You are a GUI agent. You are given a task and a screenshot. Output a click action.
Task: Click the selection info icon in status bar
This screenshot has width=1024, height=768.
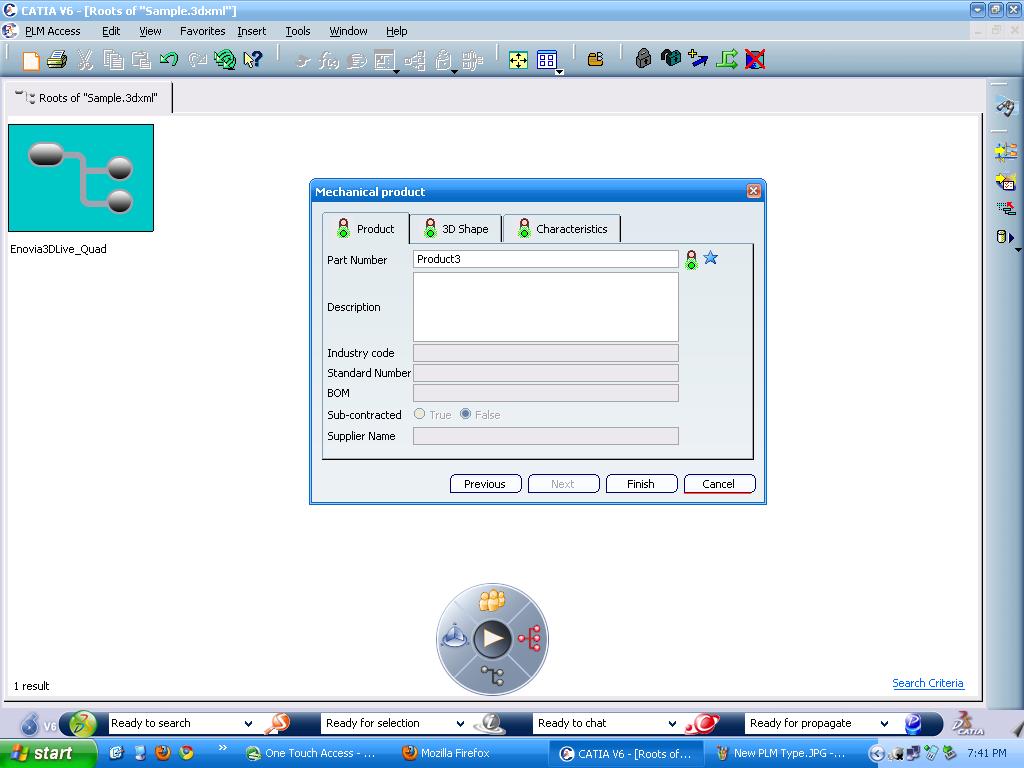click(489, 724)
